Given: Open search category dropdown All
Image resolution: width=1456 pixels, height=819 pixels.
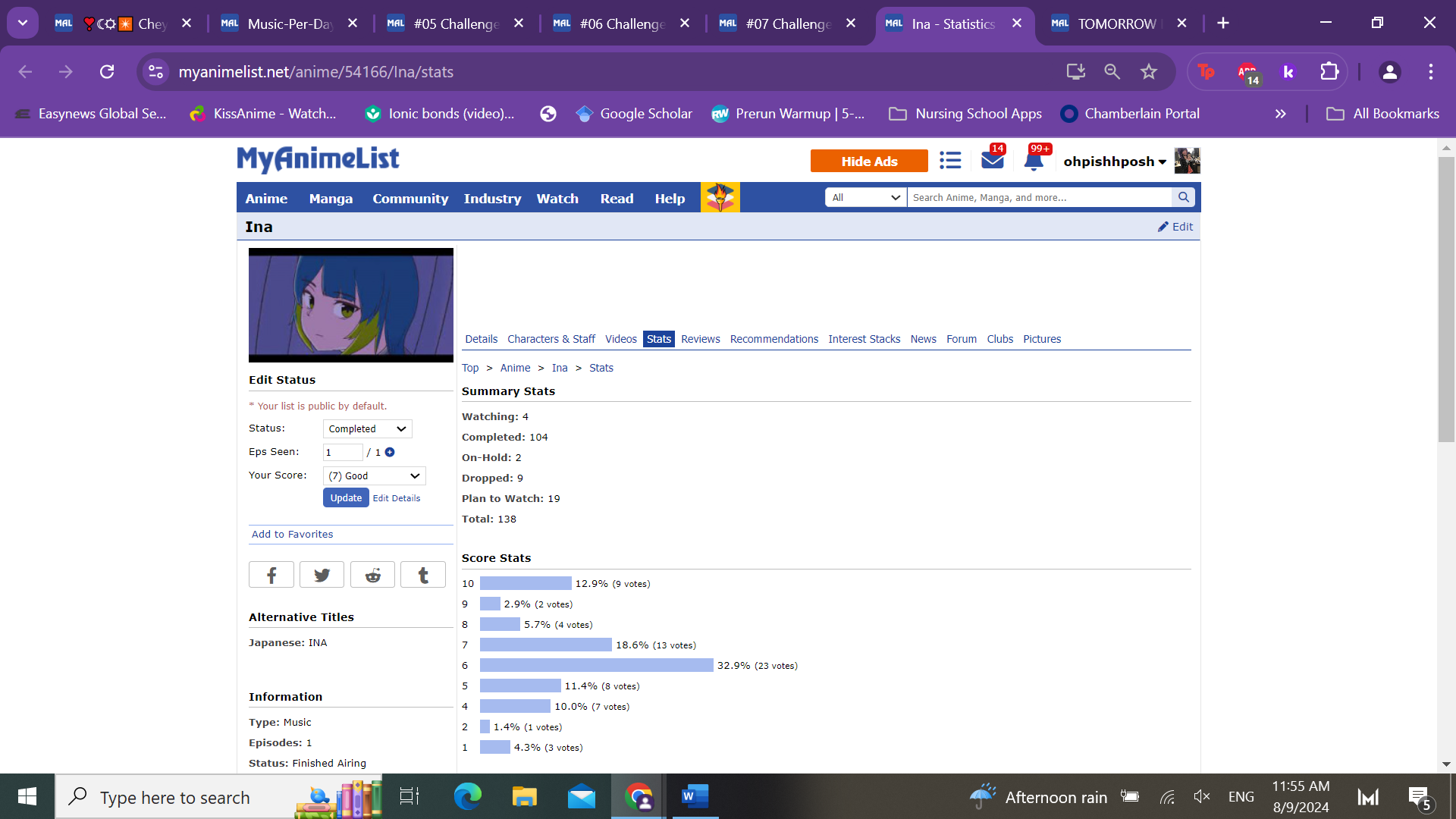Looking at the screenshot, I should point(865,197).
